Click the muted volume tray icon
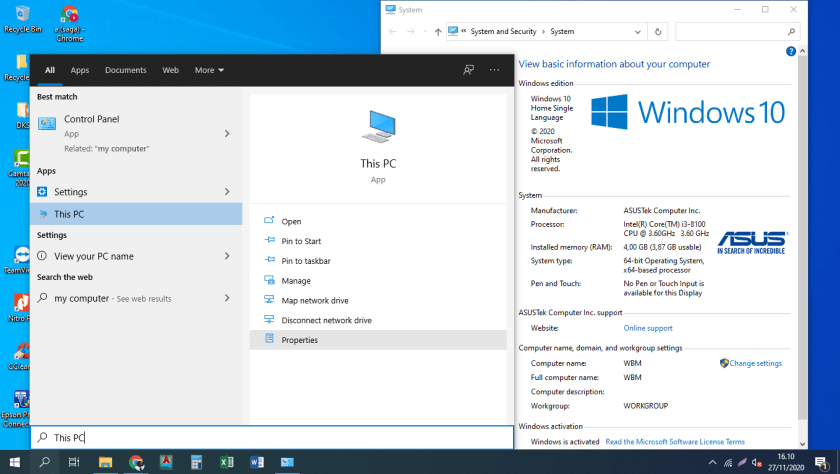The width and height of the screenshot is (840, 474). [x=756, y=462]
